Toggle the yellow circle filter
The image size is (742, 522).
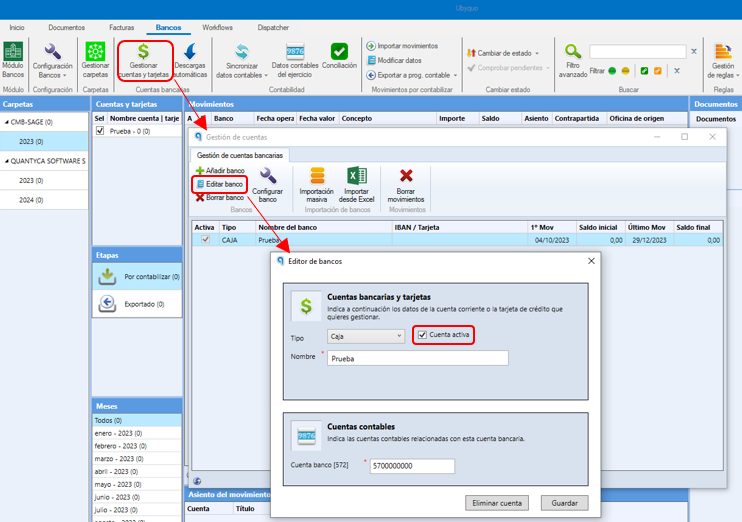(625, 71)
